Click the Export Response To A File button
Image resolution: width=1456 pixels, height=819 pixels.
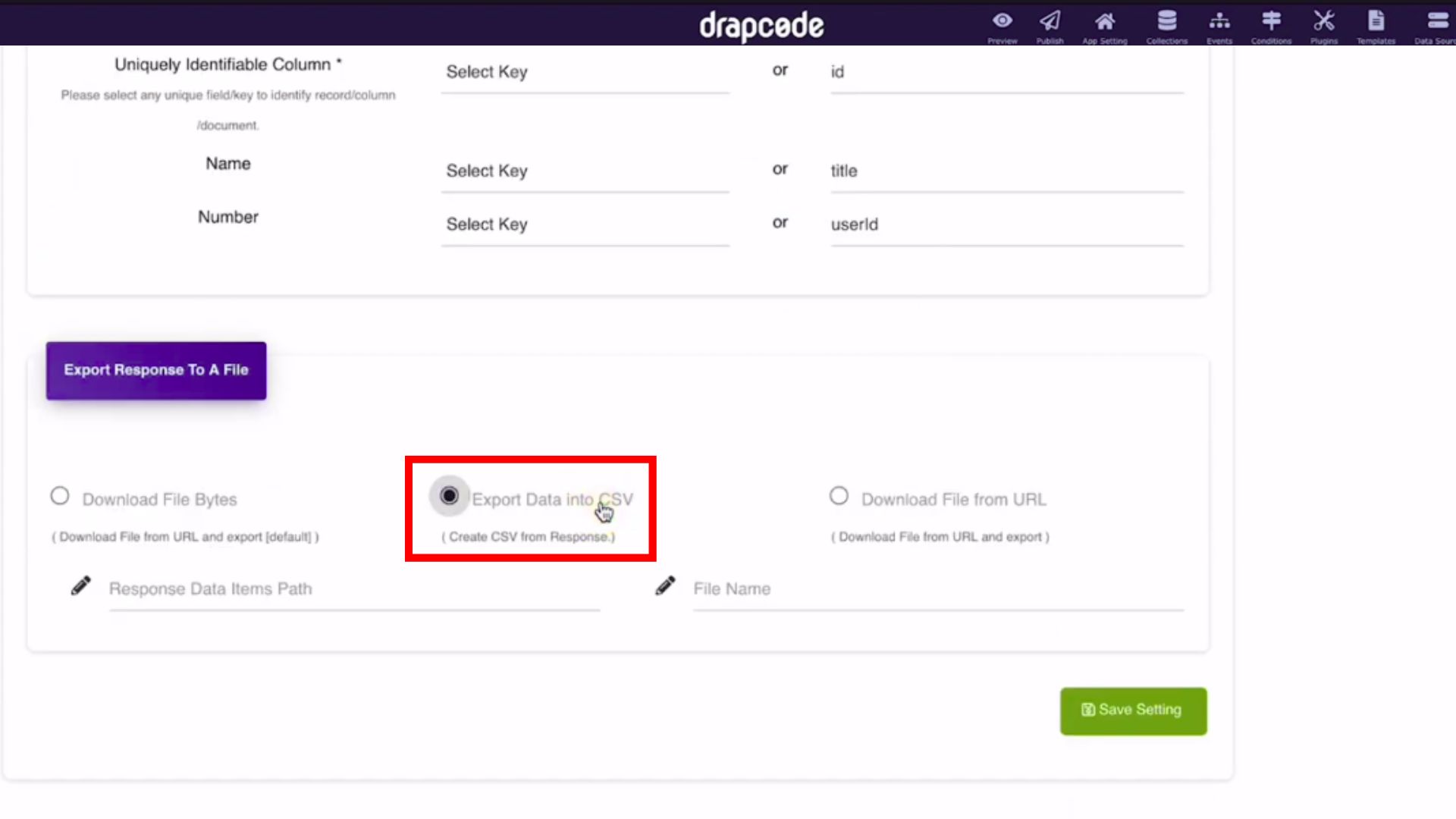point(156,369)
